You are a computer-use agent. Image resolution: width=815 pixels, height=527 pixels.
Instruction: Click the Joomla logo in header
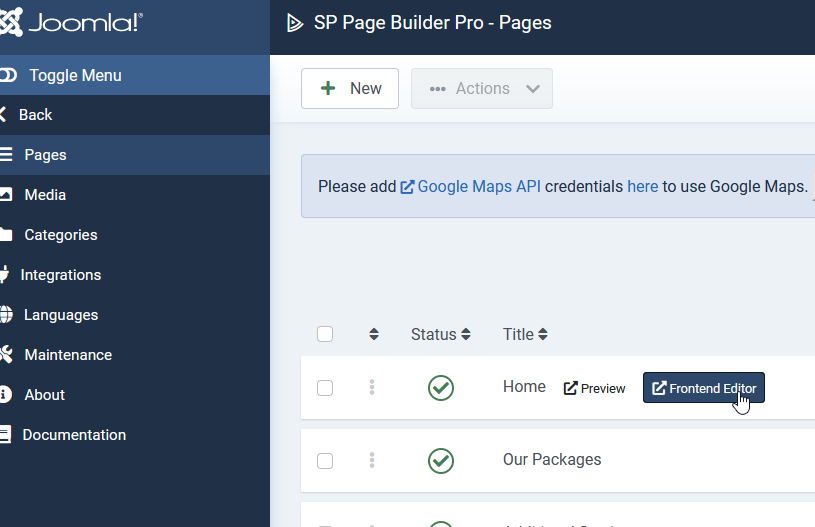72,23
